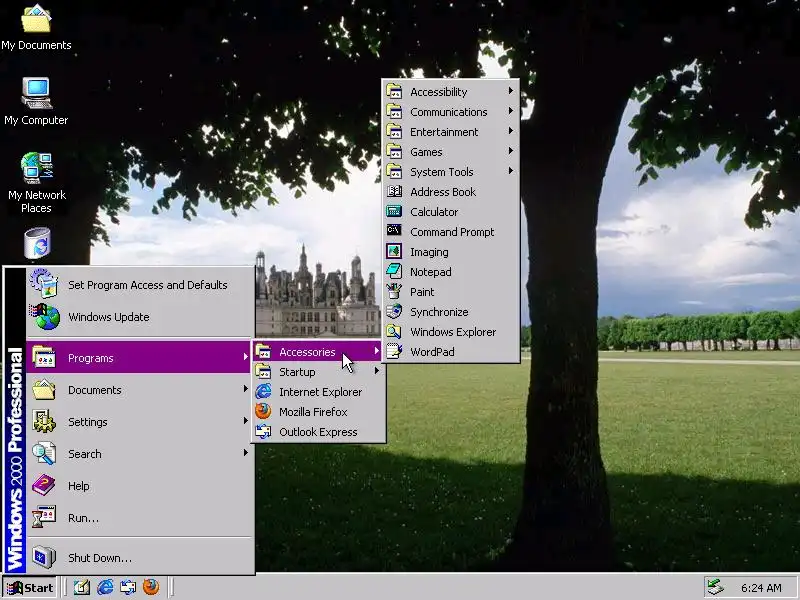Expand the Games submenu arrow
Screen dimensions: 800x600
pos(510,151)
